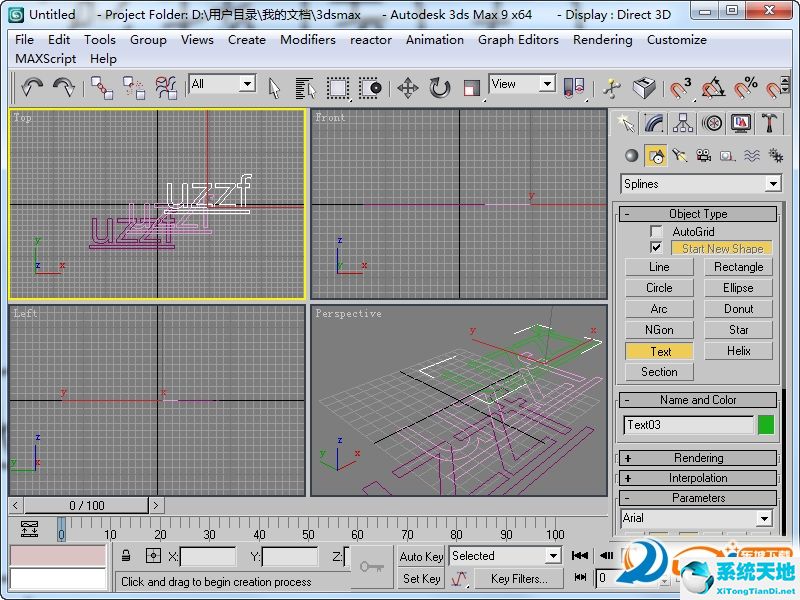
Task: Choose the Lights category icon
Action: tap(679, 155)
